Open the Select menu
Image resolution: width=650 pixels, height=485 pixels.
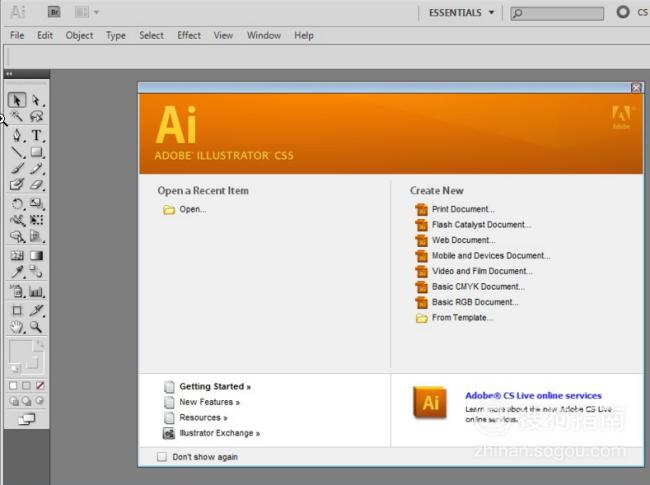click(151, 36)
